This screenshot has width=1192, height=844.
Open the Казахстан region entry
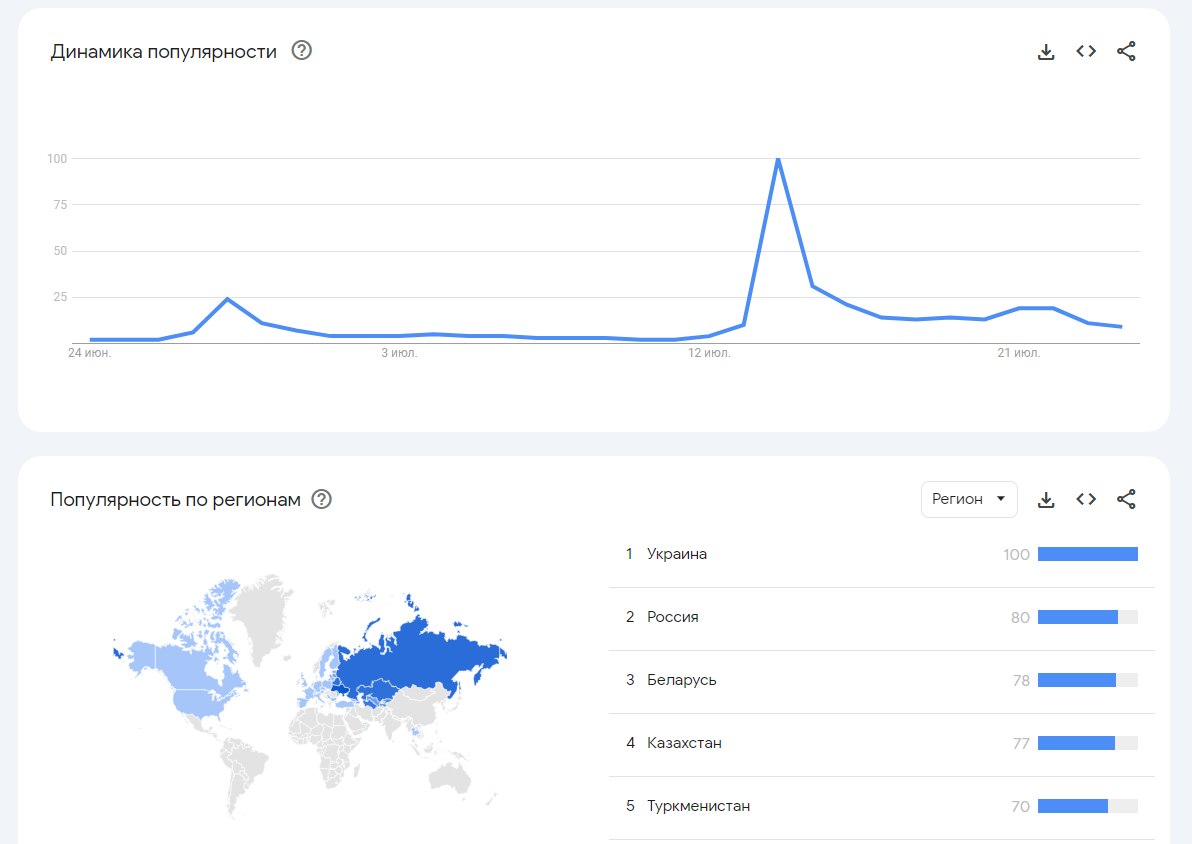click(684, 743)
